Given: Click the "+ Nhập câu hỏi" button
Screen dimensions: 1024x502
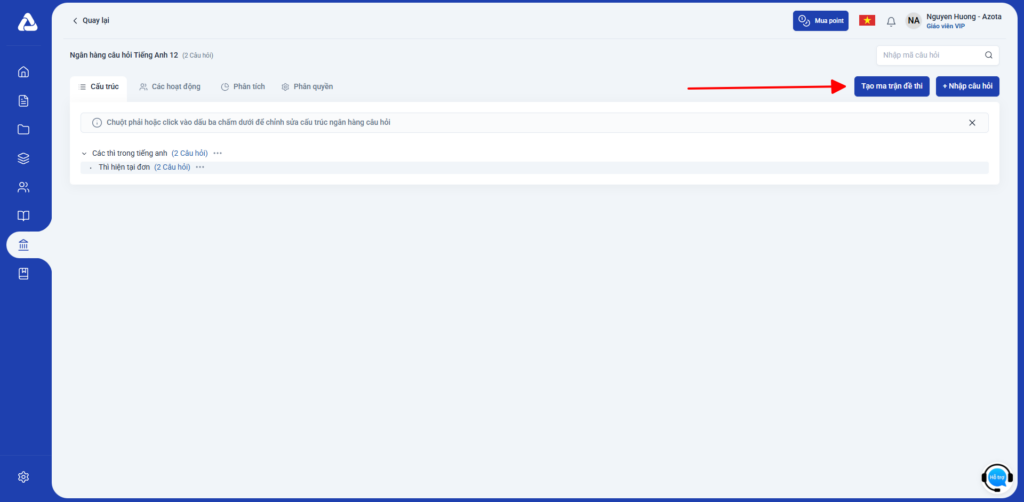Looking at the screenshot, I should click(x=967, y=87).
